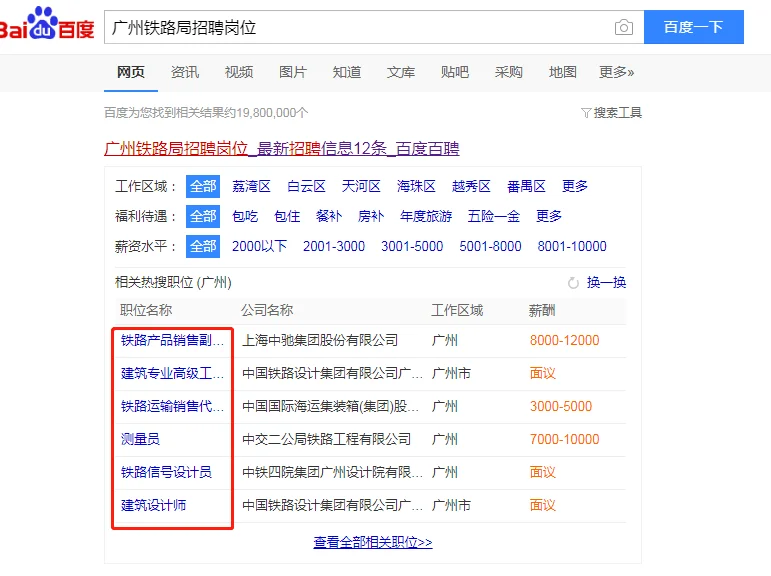Viewport: 771px width, 576px height.
Task: Filter work area by 番禺区
Action: click(x=527, y=186)
